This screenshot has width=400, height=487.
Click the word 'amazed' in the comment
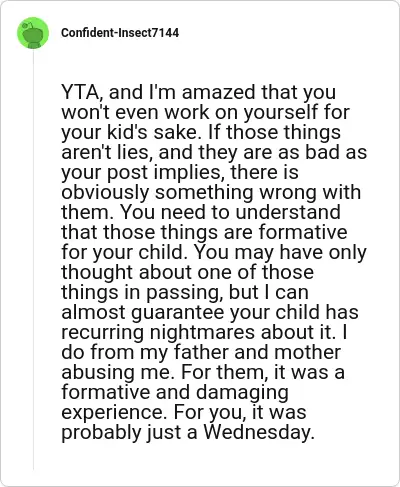(219, 92)
